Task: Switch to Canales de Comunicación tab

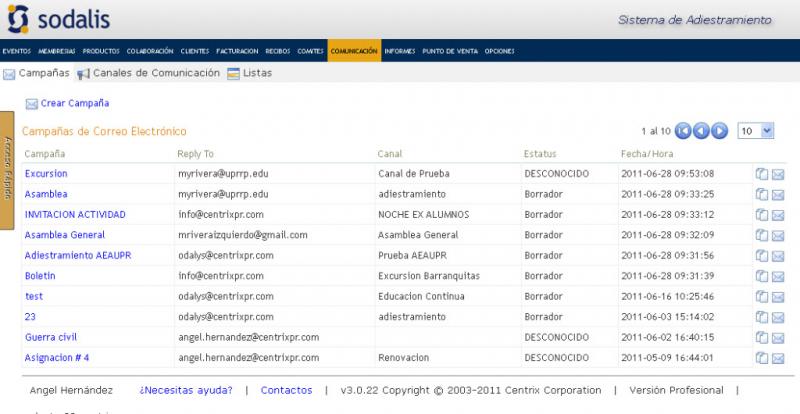Action: [x=155, y=73]
